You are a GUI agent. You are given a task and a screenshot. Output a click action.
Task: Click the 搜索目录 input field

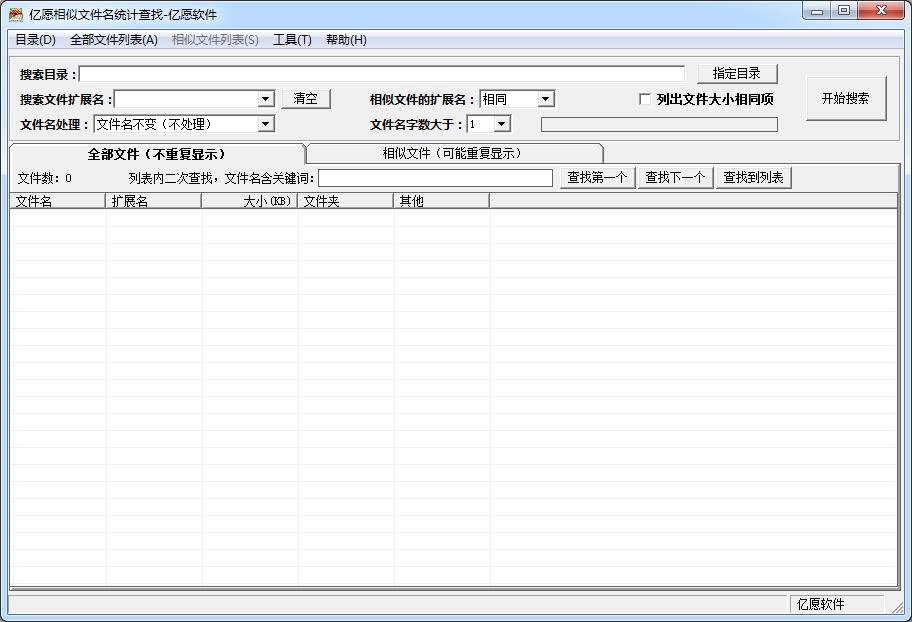click(381, 74)
